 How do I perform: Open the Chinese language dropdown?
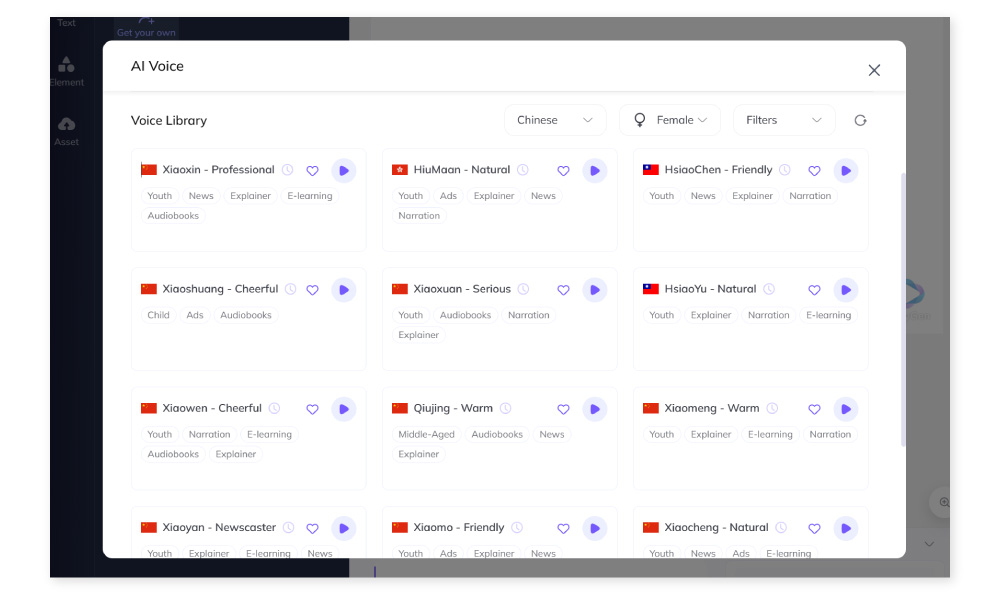pos(555,120)
